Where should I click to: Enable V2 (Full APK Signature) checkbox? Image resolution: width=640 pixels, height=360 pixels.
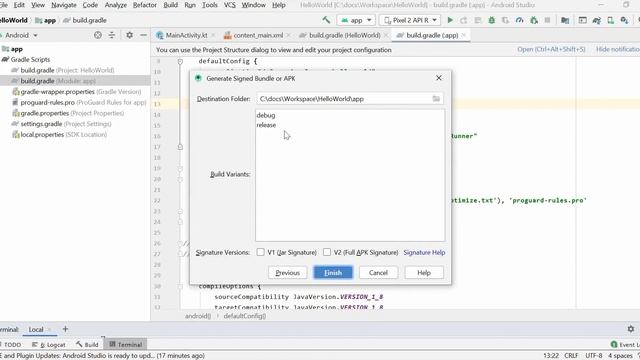(327, 252)
